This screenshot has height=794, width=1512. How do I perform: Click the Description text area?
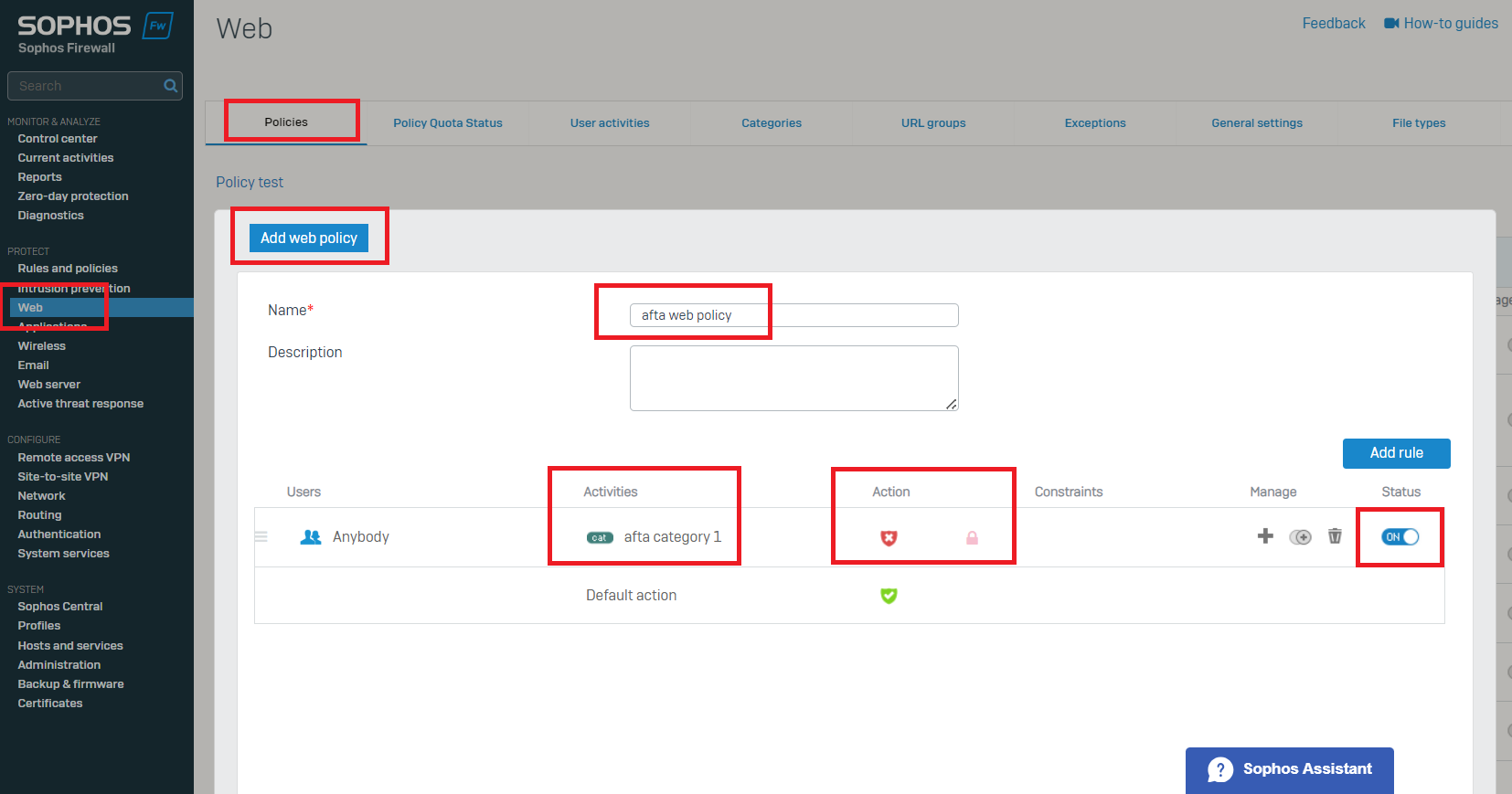(793, 378)
